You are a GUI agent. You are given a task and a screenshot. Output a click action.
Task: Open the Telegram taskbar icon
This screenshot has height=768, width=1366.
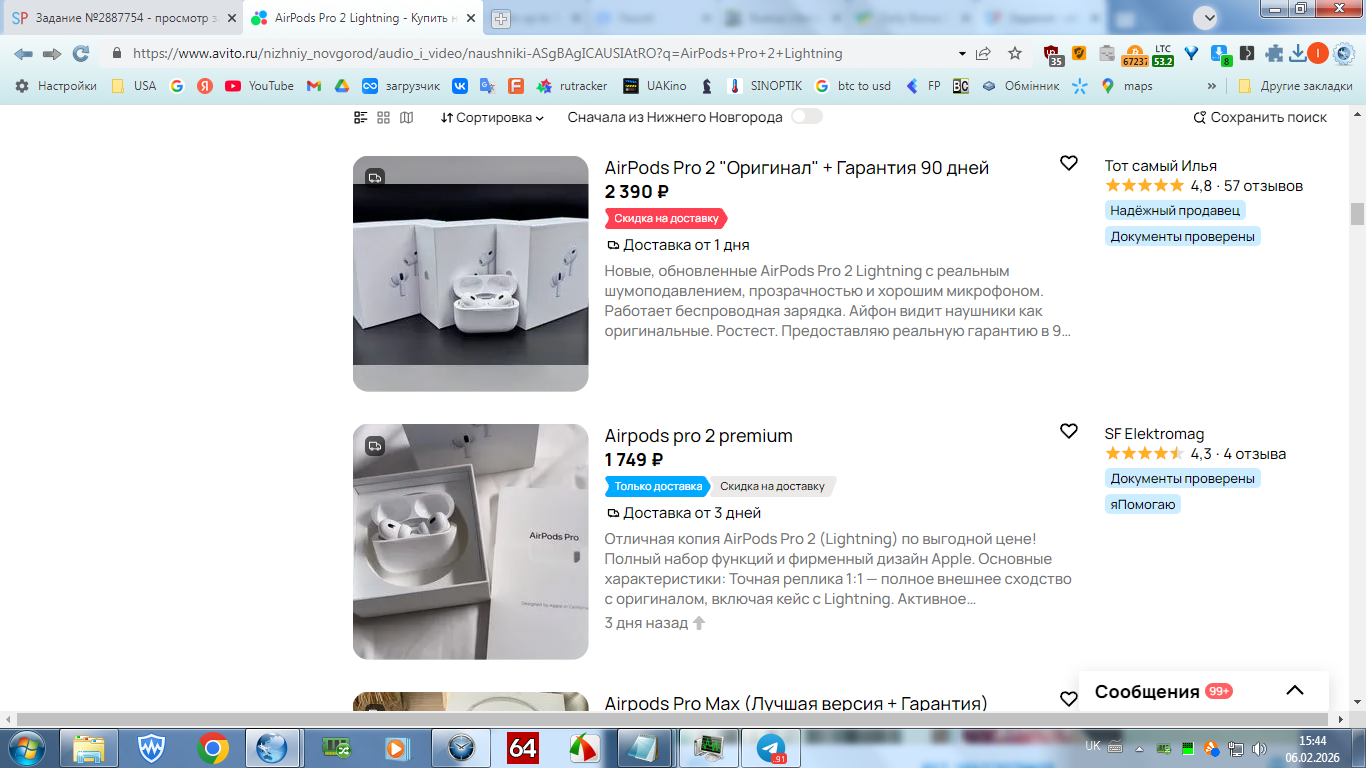point(770,747)
